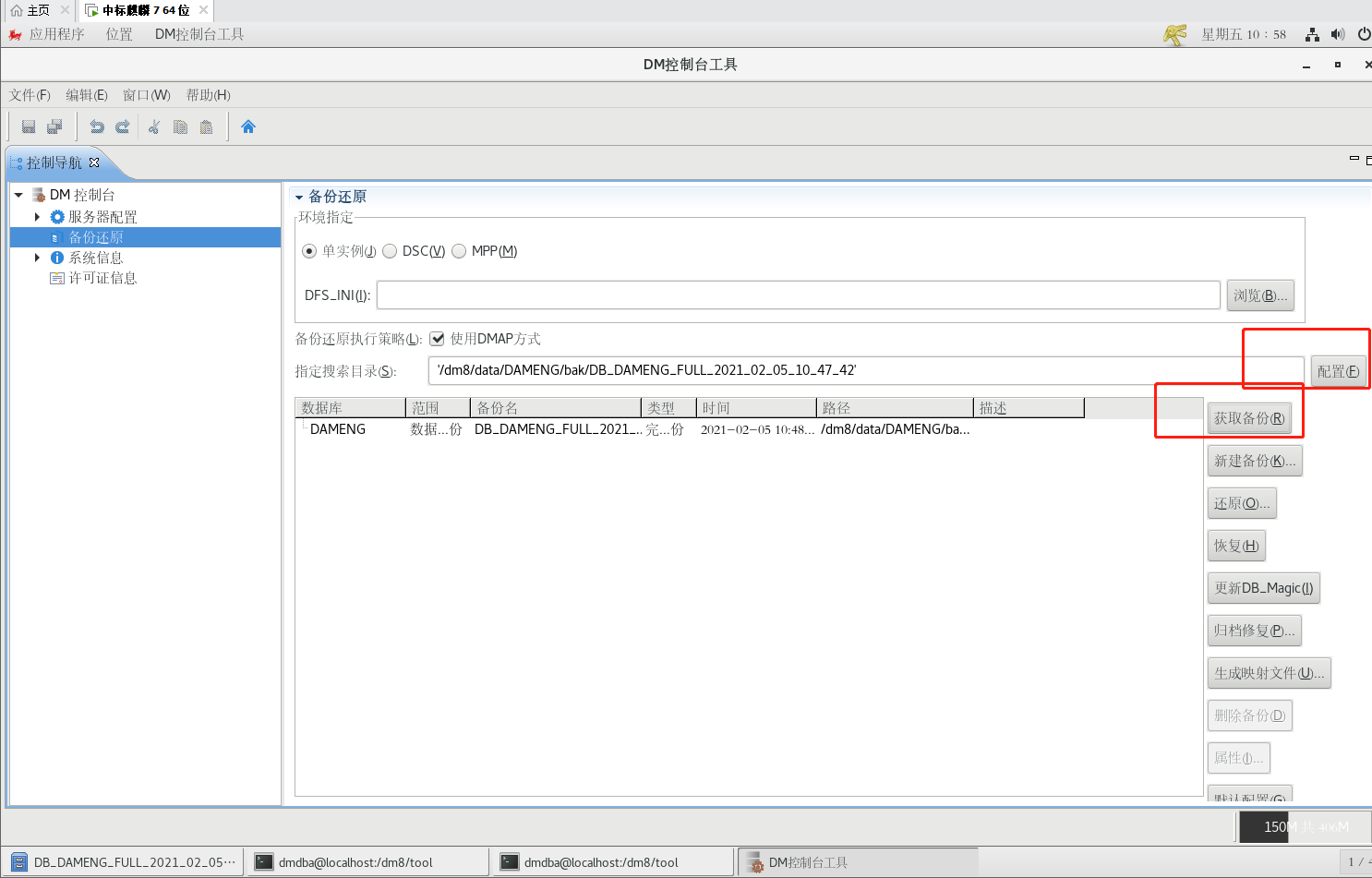Click the 服务器配置 gear icon
Image resolution: width=1372 pixels, height=878 pixels.
(57, 217)
